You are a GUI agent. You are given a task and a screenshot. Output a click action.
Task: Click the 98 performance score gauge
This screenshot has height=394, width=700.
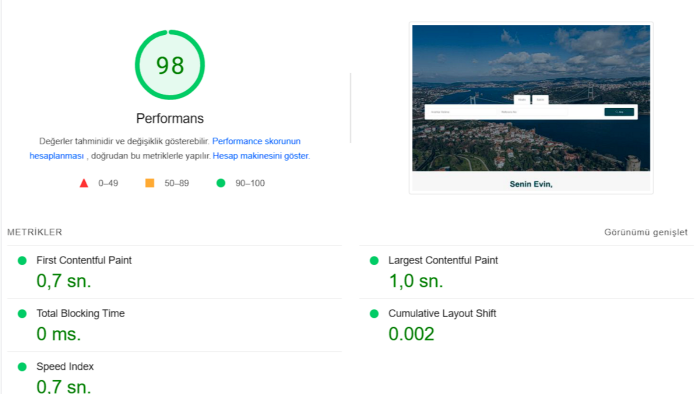(x=170, y=65)
